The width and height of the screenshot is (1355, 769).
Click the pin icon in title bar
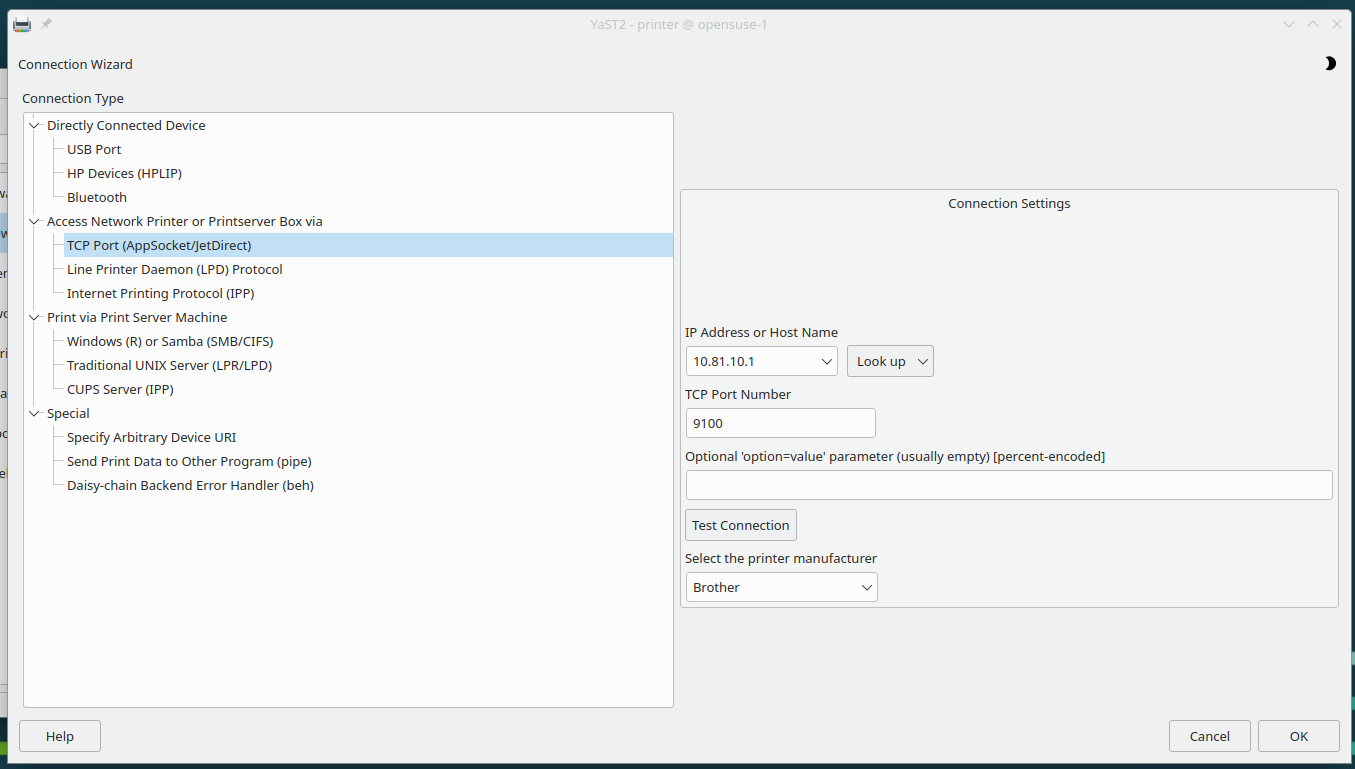(46, 24)
